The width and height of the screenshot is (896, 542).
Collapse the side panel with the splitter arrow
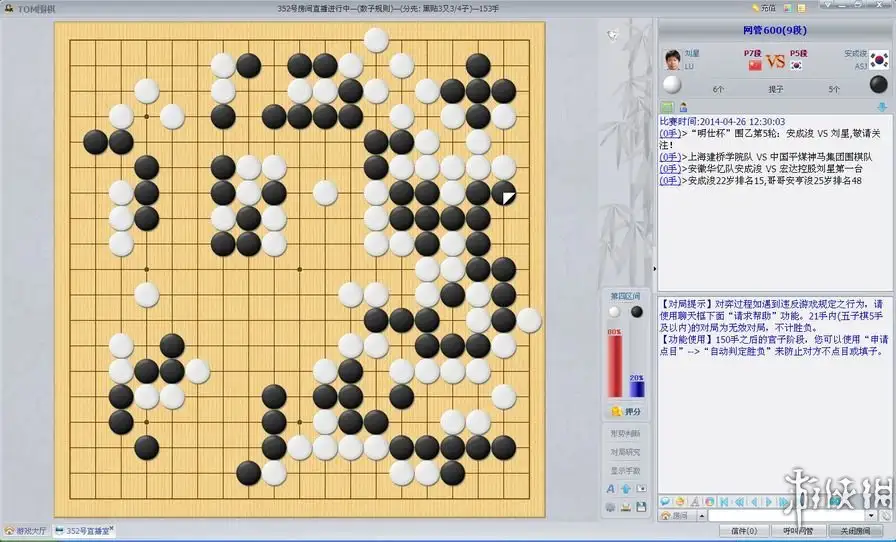[654, 268]
